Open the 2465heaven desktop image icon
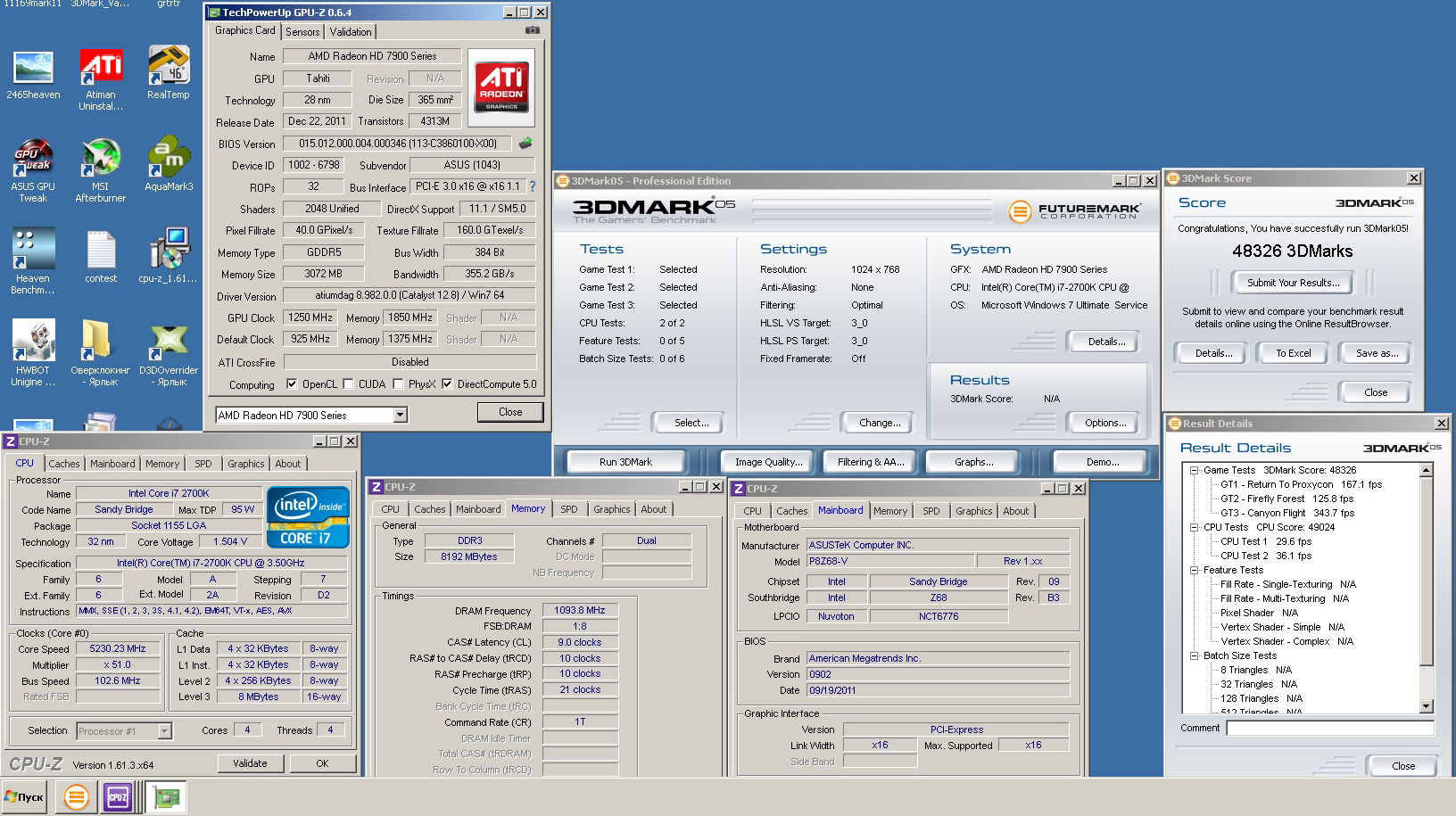This screenshot has height=816, width=1456. click(x=33, y=74)
